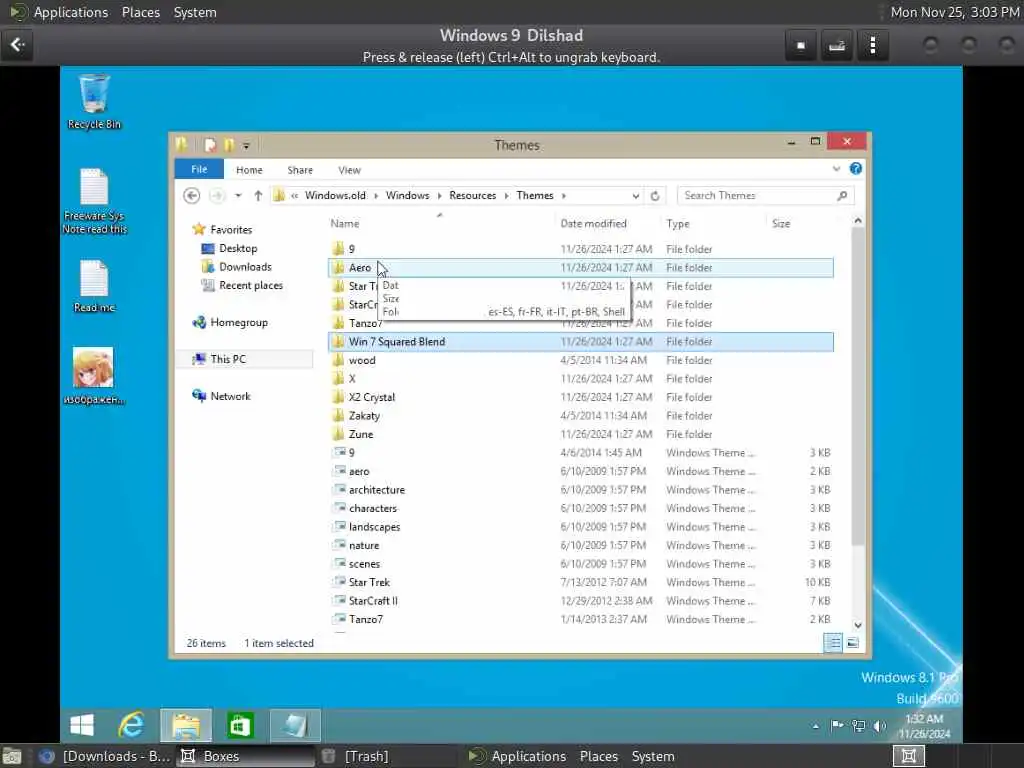Screen dimensions: 1024x768
Task: Click the Explorer back navigation arrow
Action: 191,195
